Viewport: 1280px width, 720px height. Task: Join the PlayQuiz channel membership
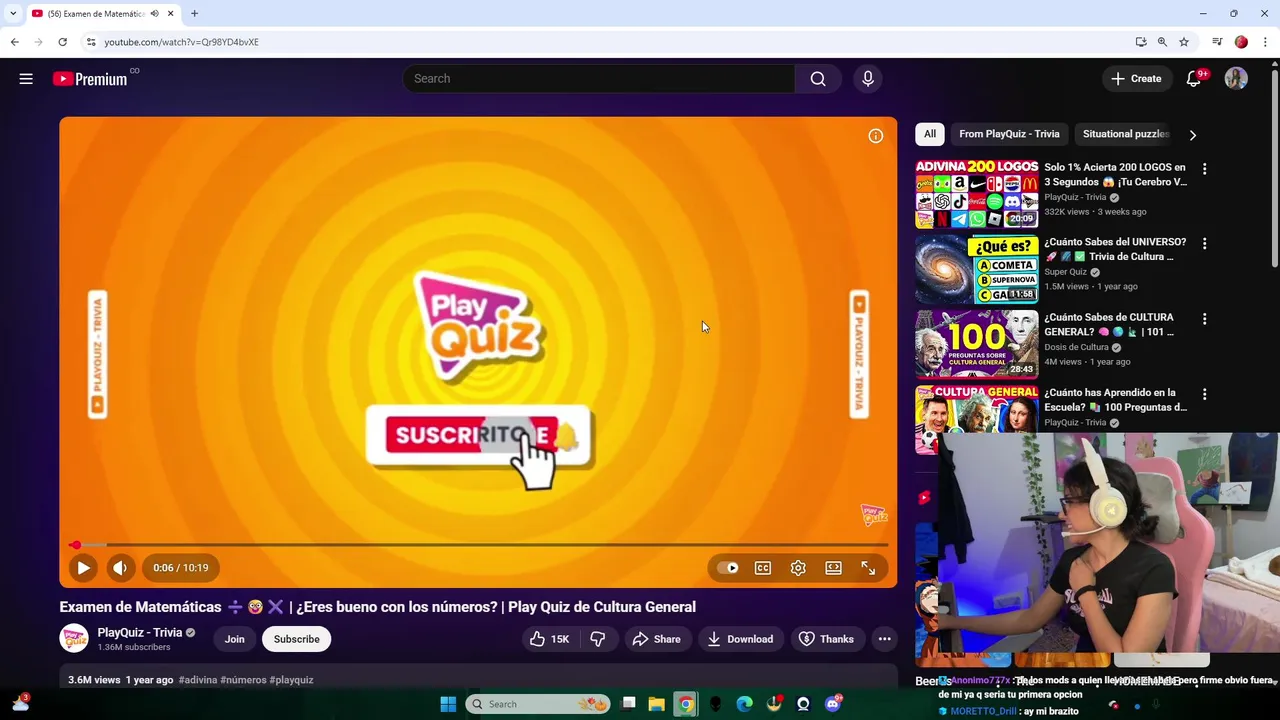(x=234, y=639)
